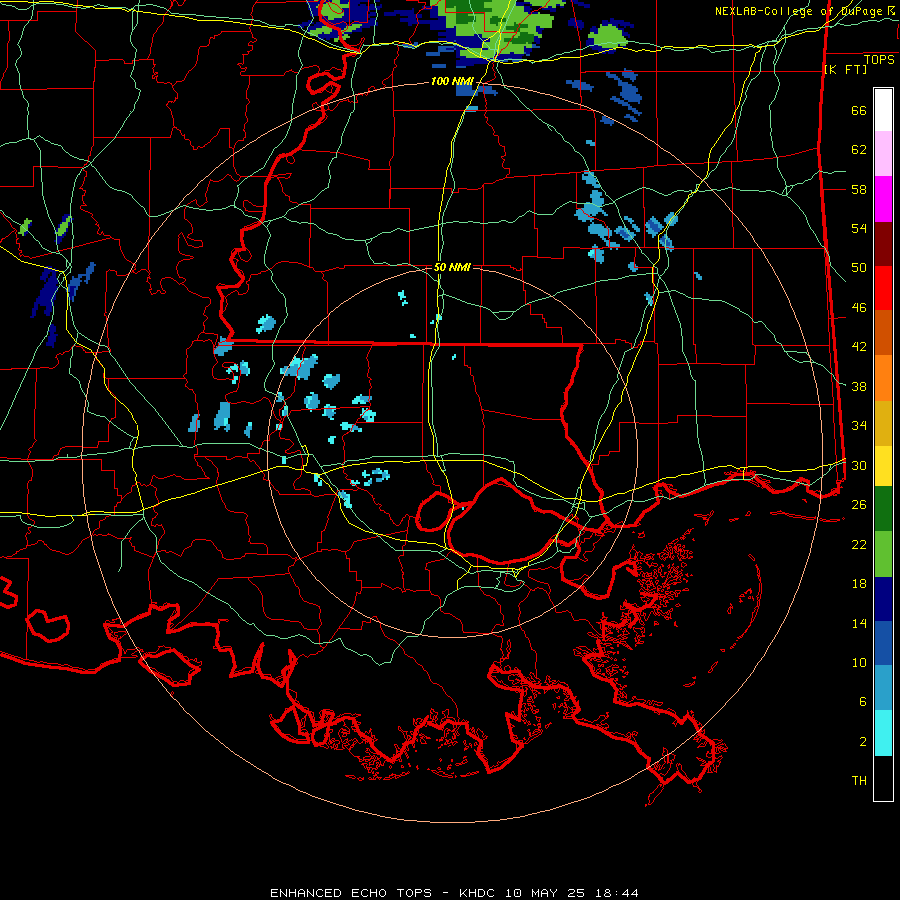Click the light steel-blue legend swatch
The height and width of the screenshot is (900, 900).
click(x=883, y=688)
